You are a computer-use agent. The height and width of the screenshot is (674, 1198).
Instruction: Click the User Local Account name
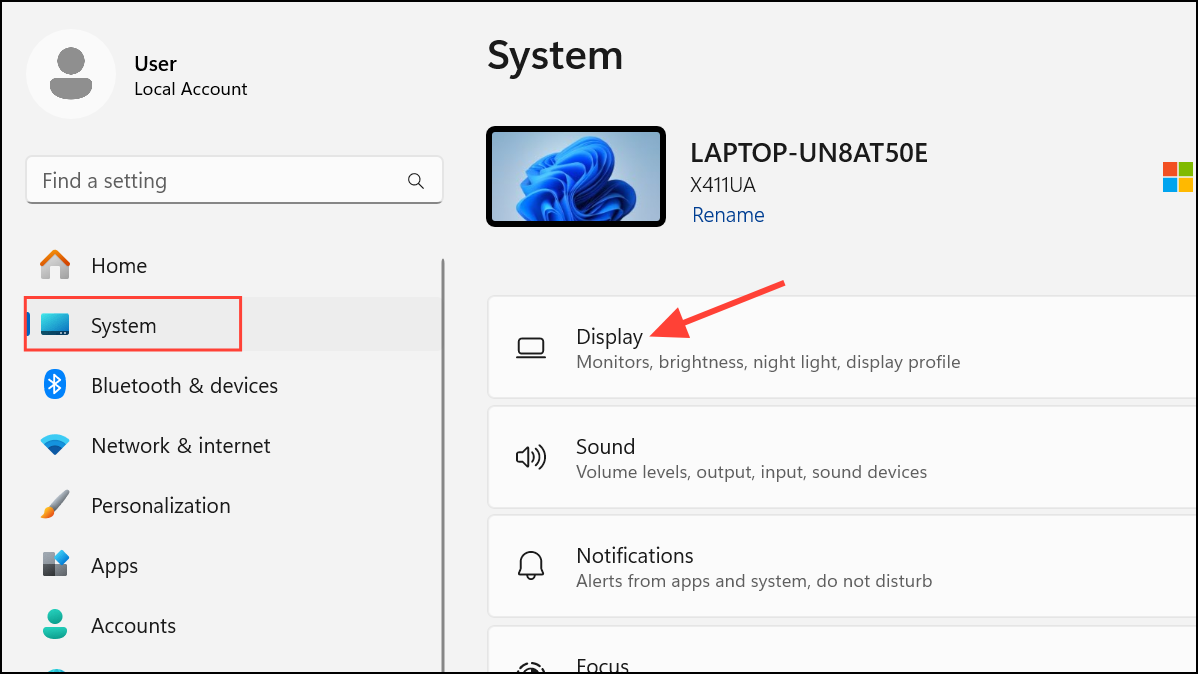click(x=190, y=76)
